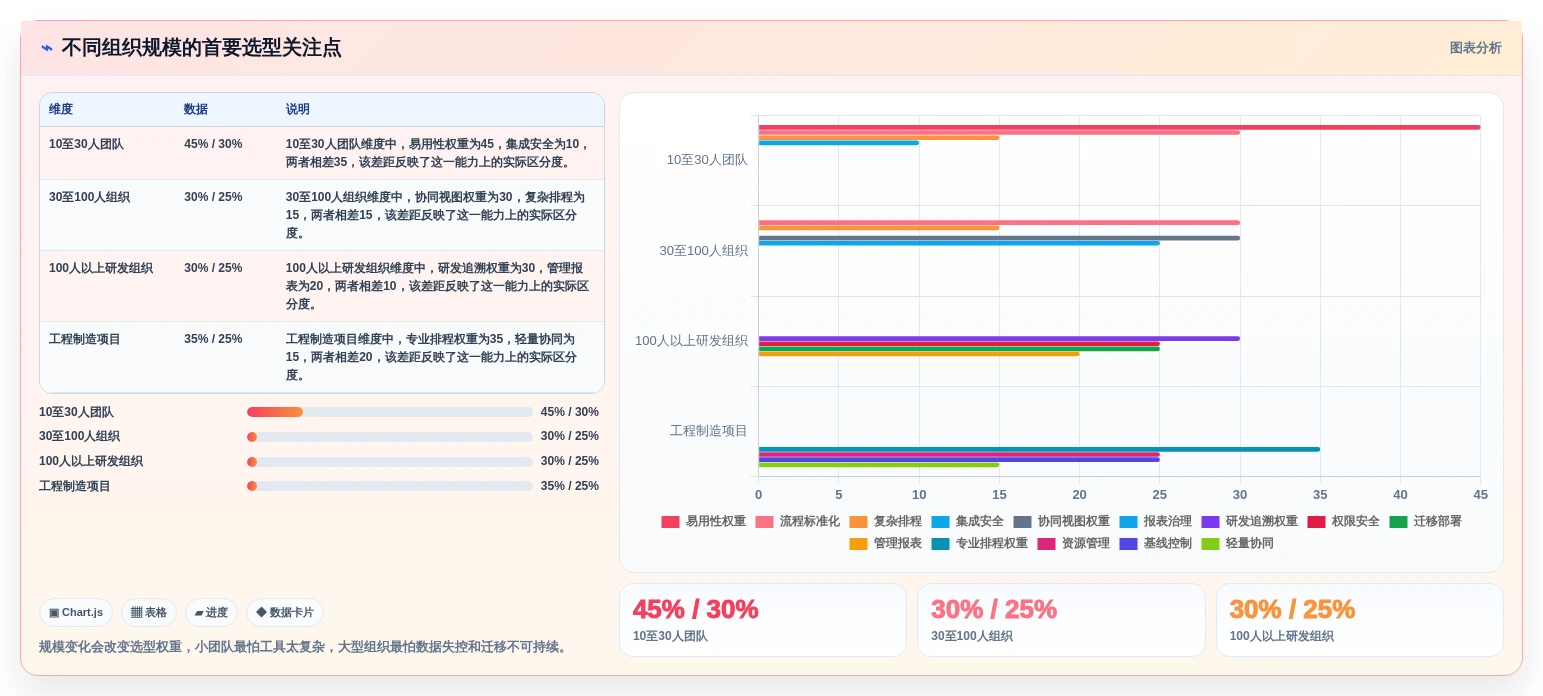1543x696 pixels.
Task: Click the 工程制造项目 label beside the progress bar
Action: point(75,486)
